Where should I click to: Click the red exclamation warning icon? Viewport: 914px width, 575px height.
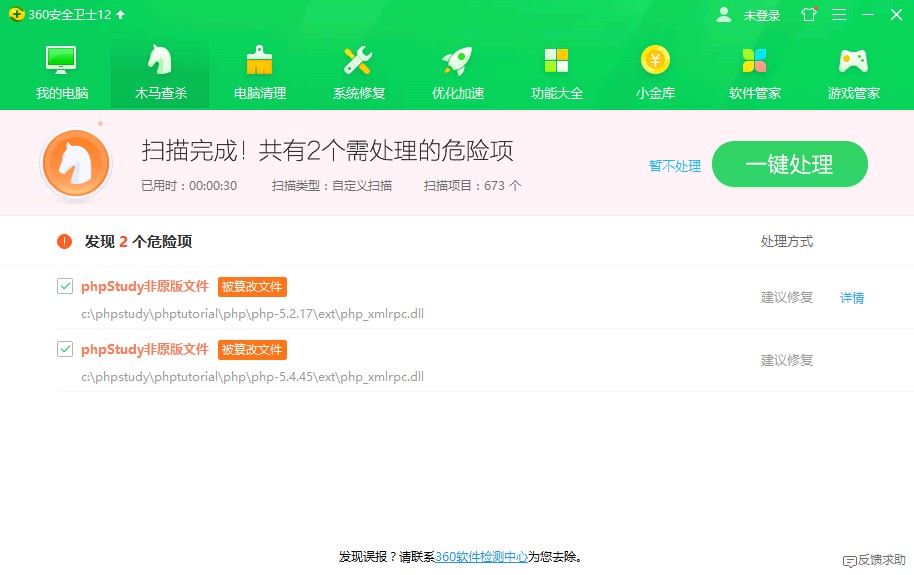(x=64, y=241)
